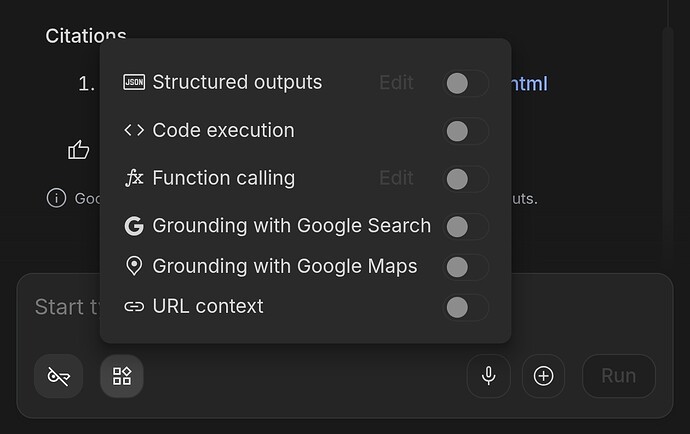Click the Run button

click(619, 376)
